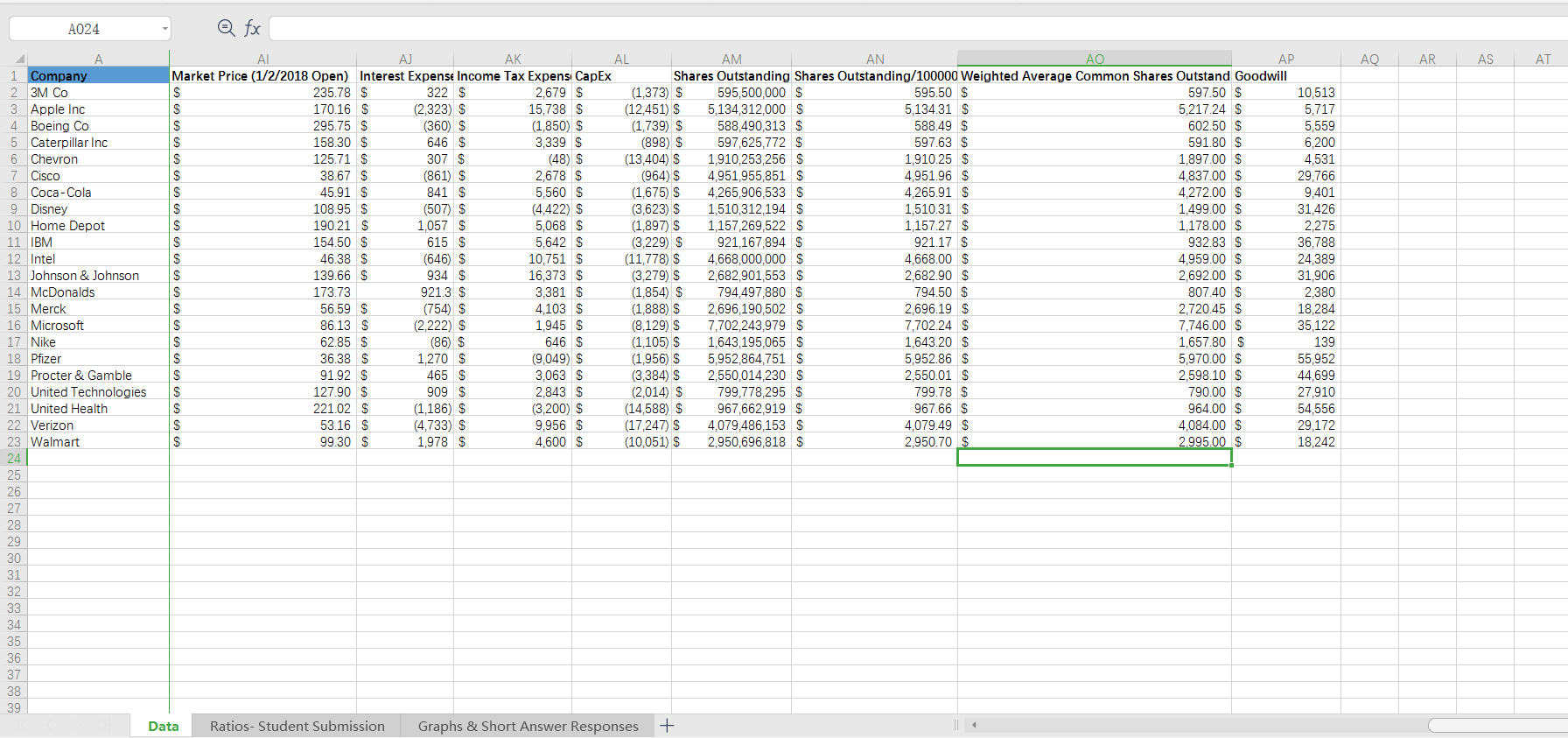This screenshot has height=738, width=1568.
Task: Select column AS header
Action: [x=1486, y=59]
